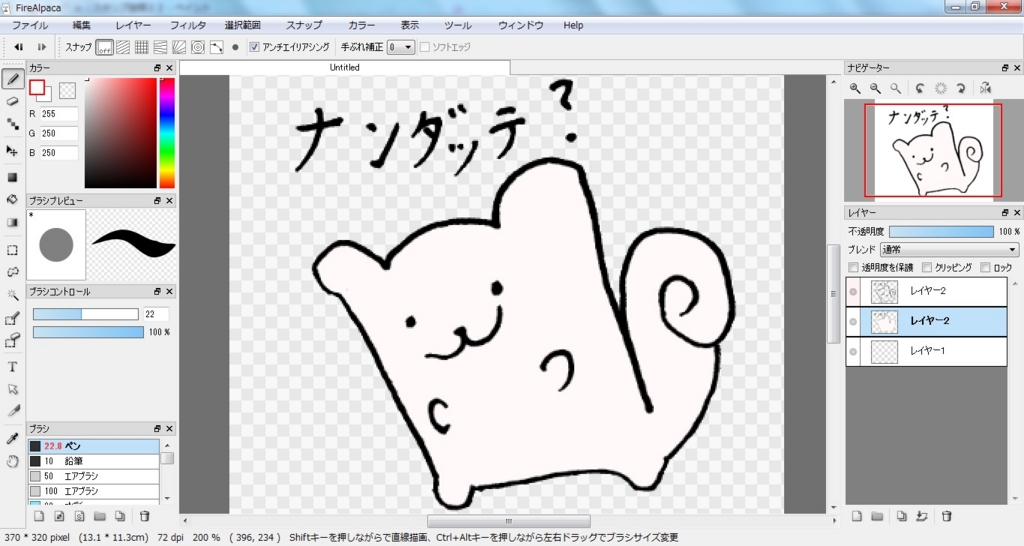
Task: Rotate the canvas view left in Navigator
Action: (920, 88)
